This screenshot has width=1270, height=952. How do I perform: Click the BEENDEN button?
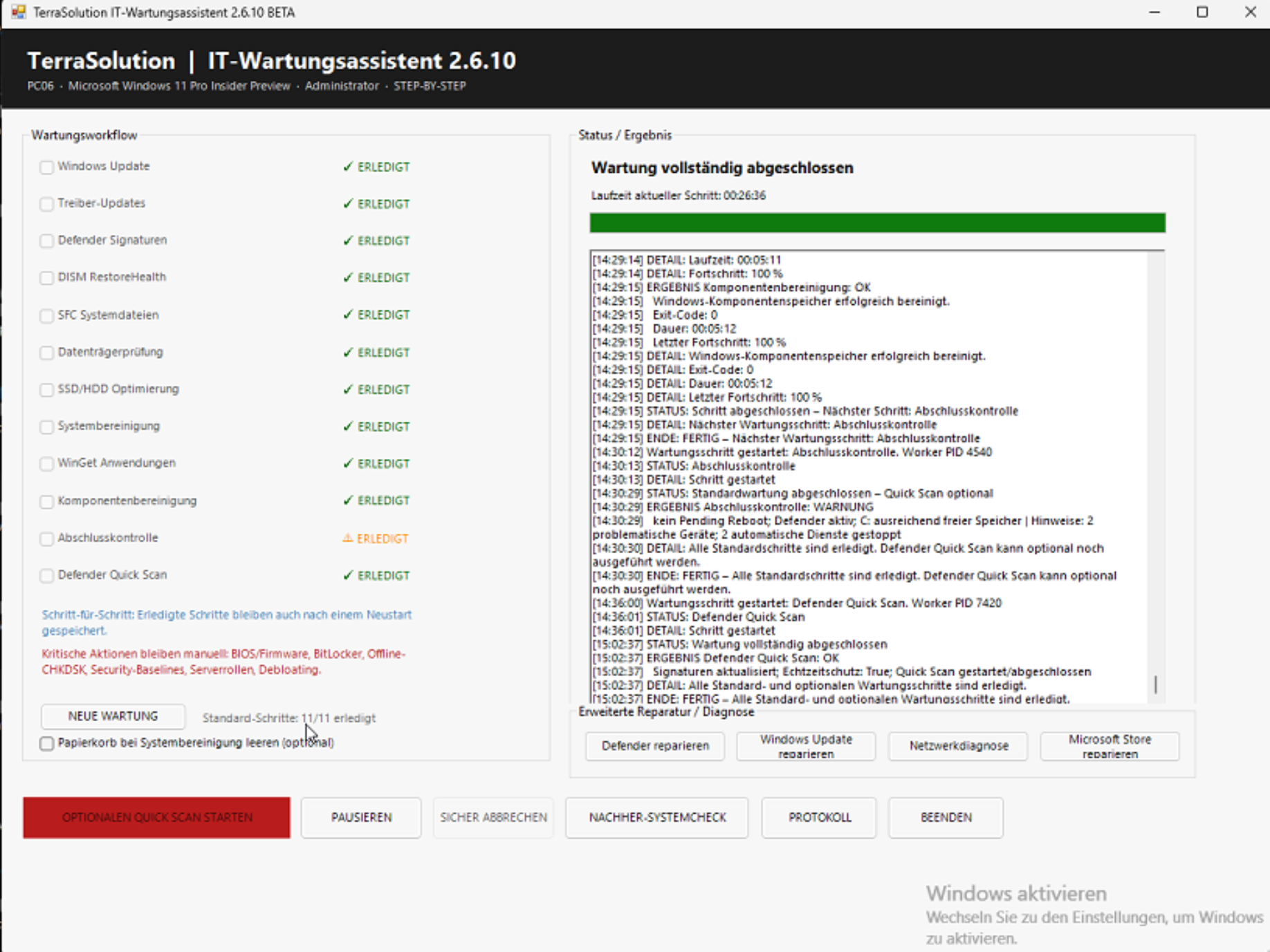click(x=946, y=817)
